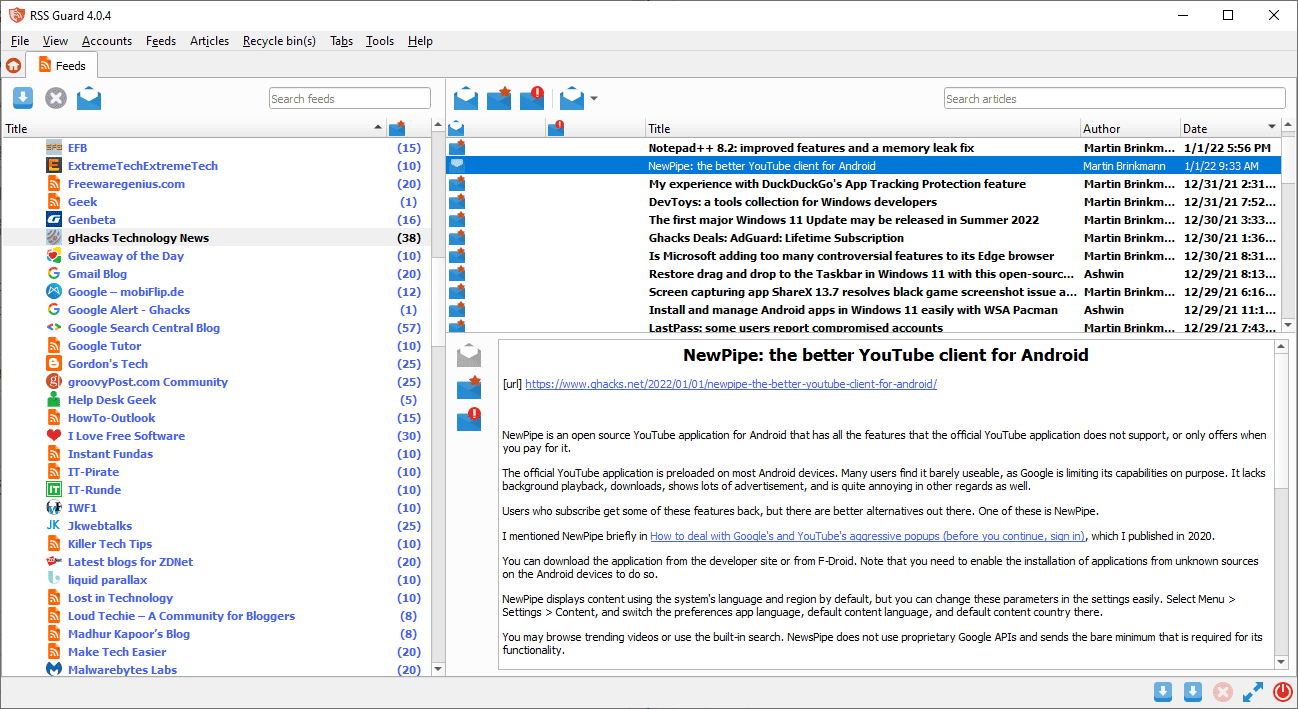Viewport: 1298px width, 709px height.
Task: Update all feeds
Action: [22, 98]
